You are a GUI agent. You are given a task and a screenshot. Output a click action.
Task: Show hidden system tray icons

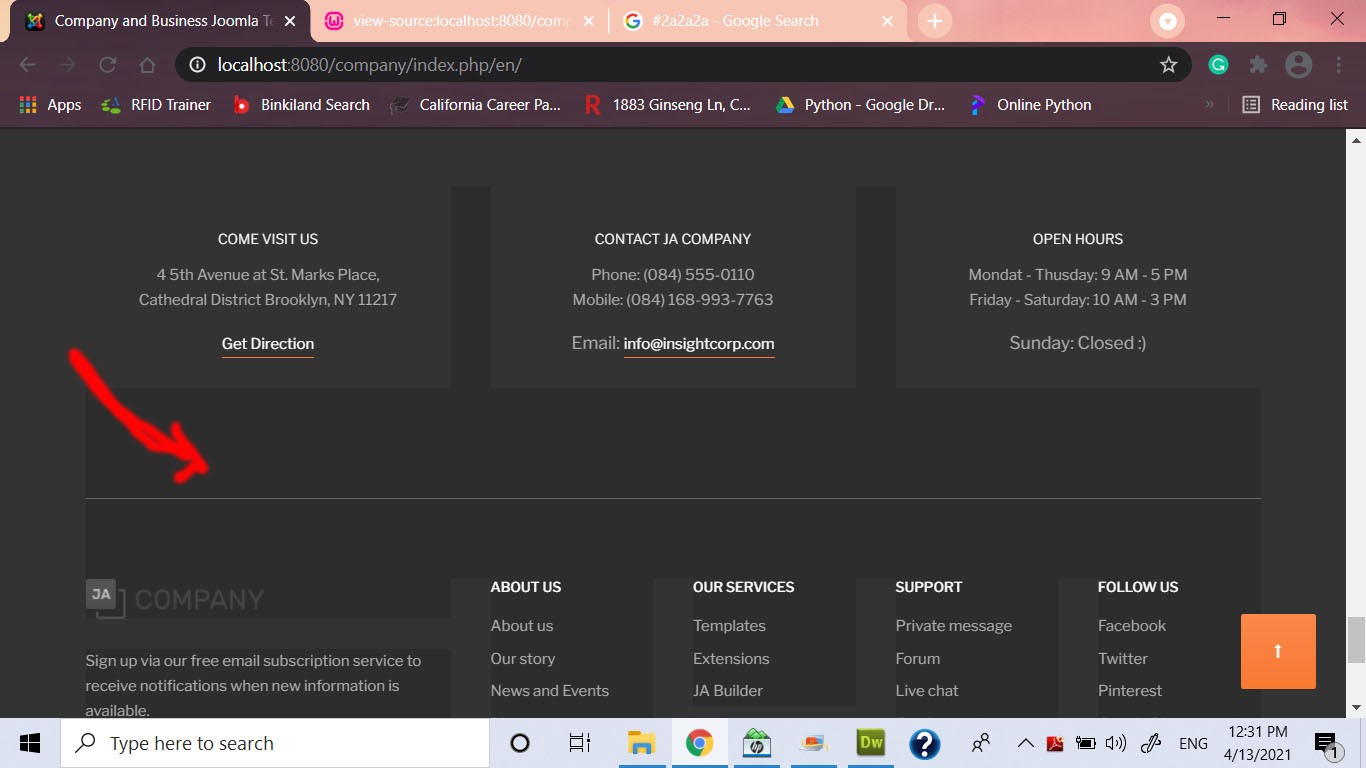pos(1025,743)
